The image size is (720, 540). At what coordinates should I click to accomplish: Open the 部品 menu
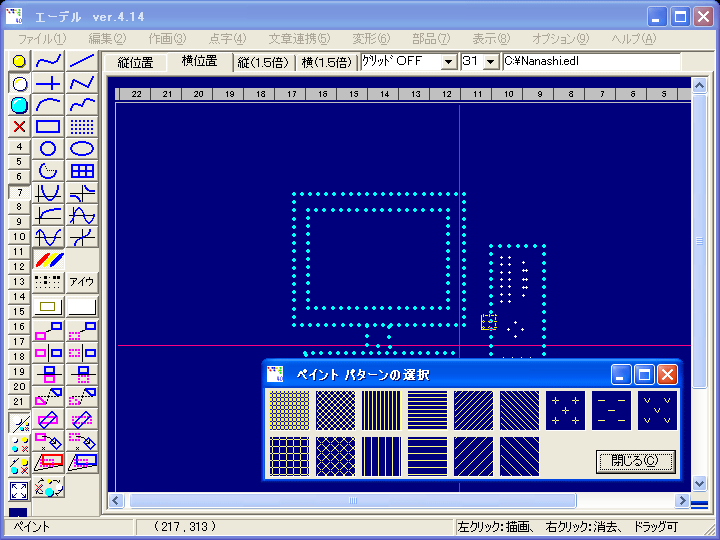click(x=431, y=39)
